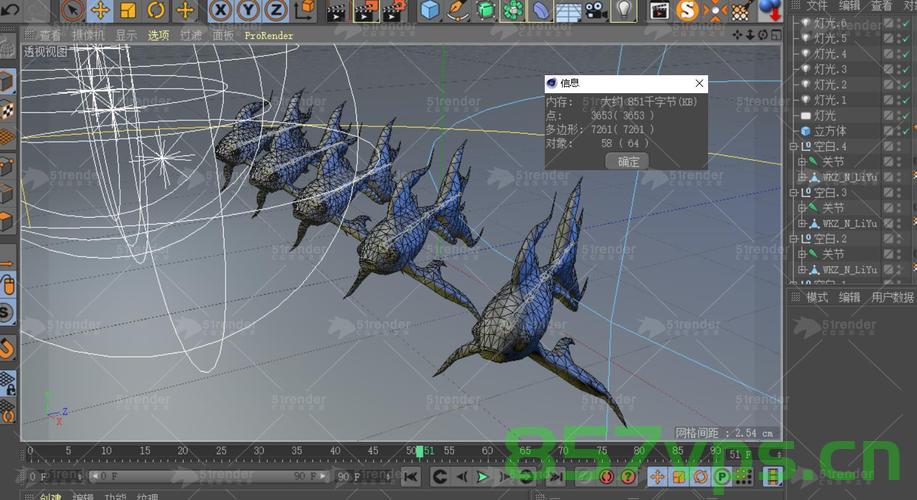917x500 pixels.
Task: Toggle green checkmark for 灯光.5
Action: tap(905, 38)
